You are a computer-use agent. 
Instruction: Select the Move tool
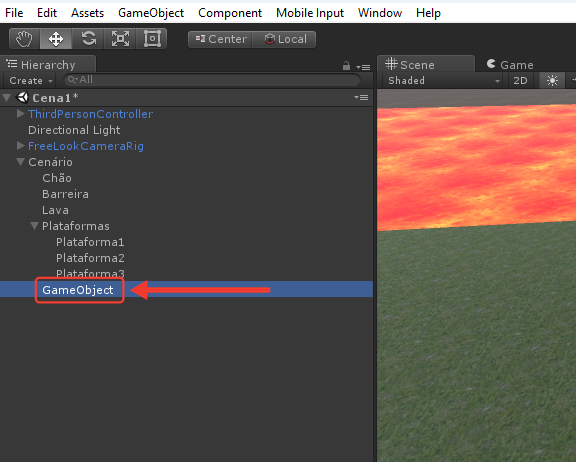point(56,39)
